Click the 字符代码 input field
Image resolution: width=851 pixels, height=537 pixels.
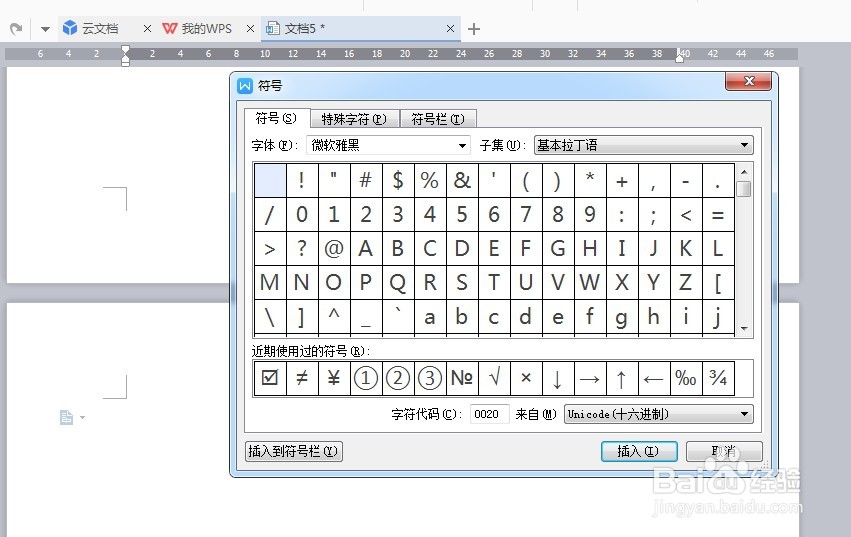tap(490, 414)
